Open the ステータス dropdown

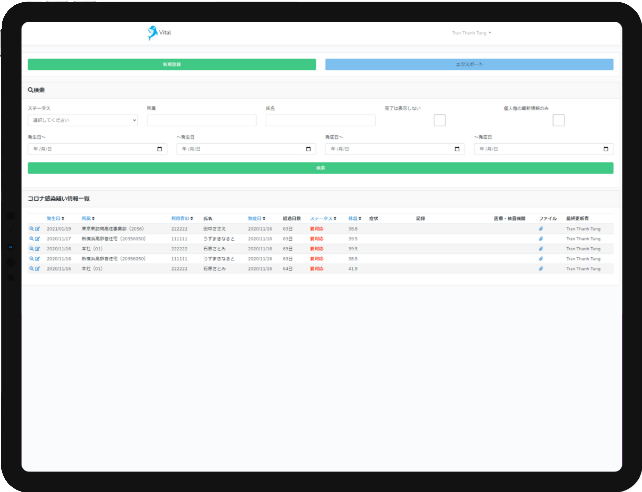(82, 120)
